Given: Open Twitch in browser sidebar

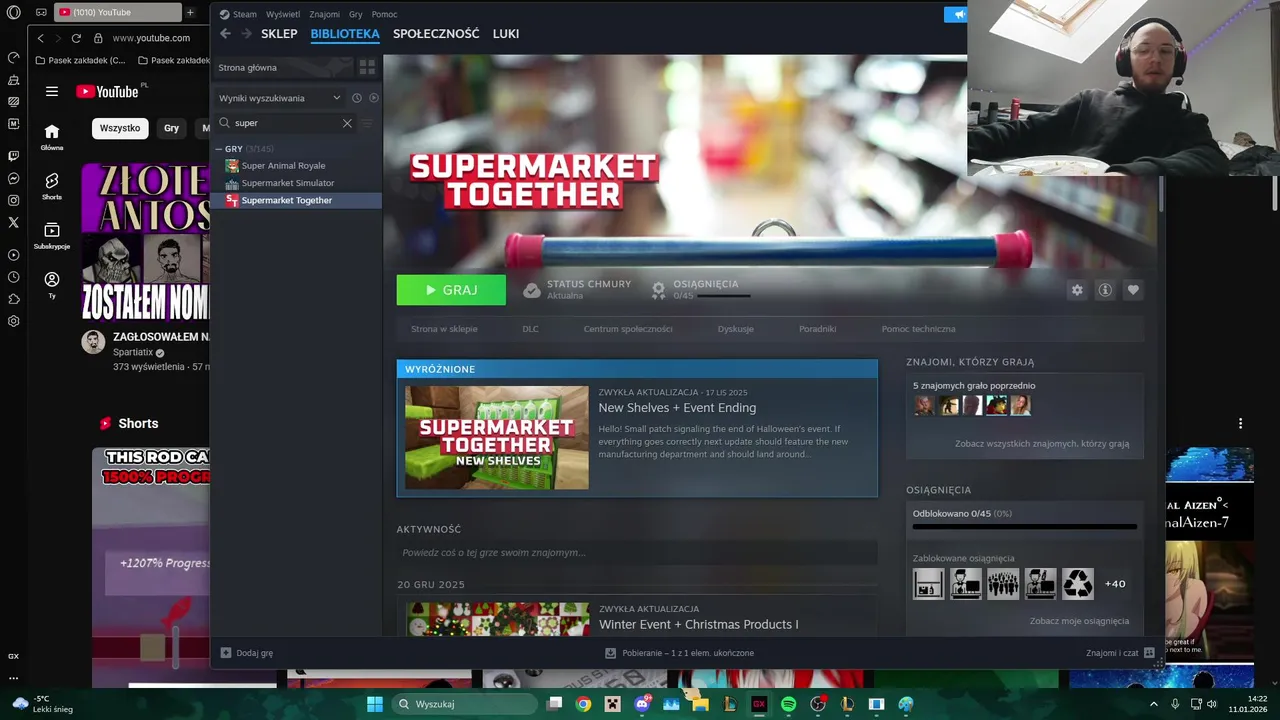Looking at the screenshot, I should click(x=13, y=156).
